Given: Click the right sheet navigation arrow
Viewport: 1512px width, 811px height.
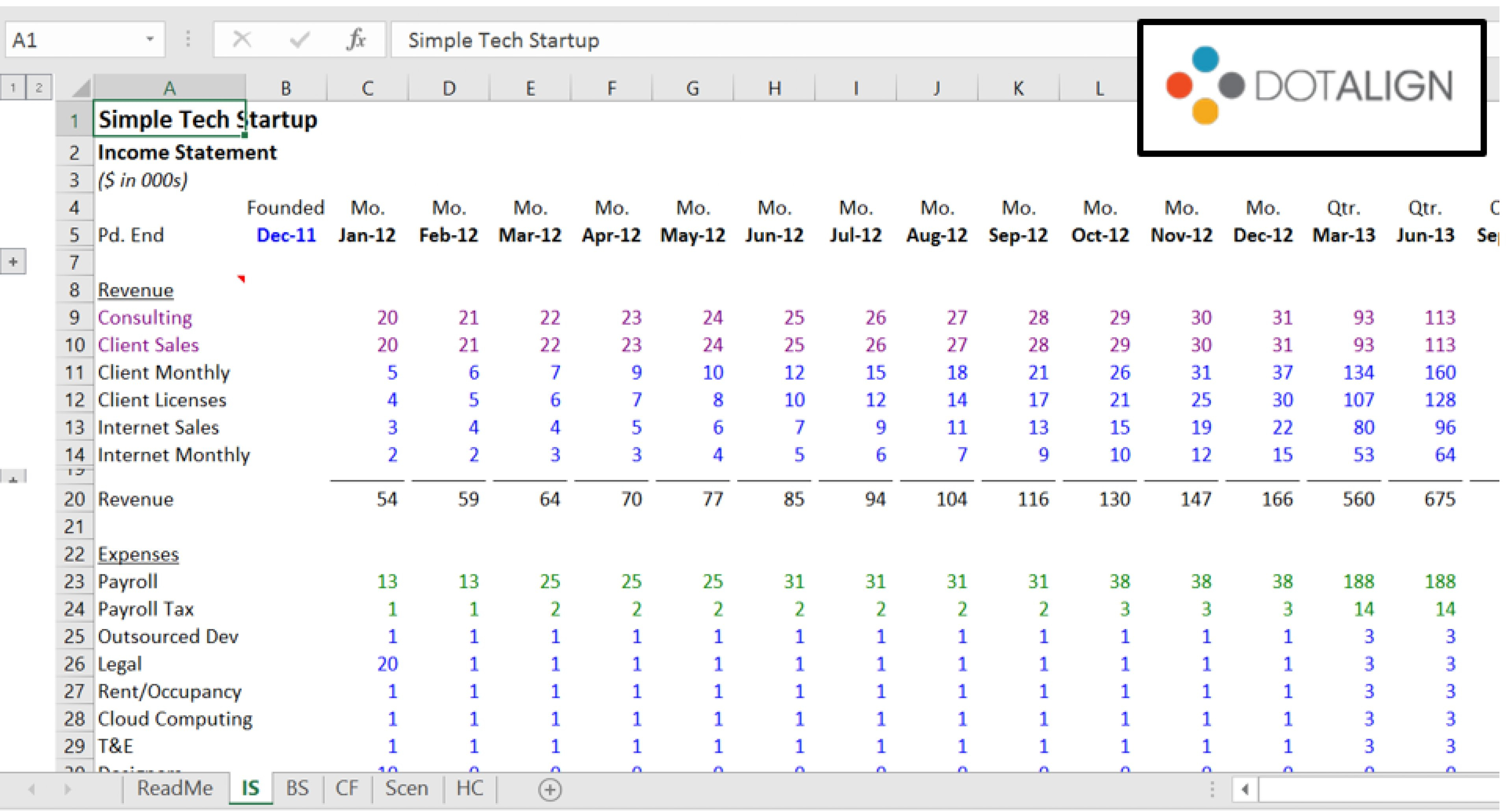Looking at the screenshot, I should pos(67,789).
